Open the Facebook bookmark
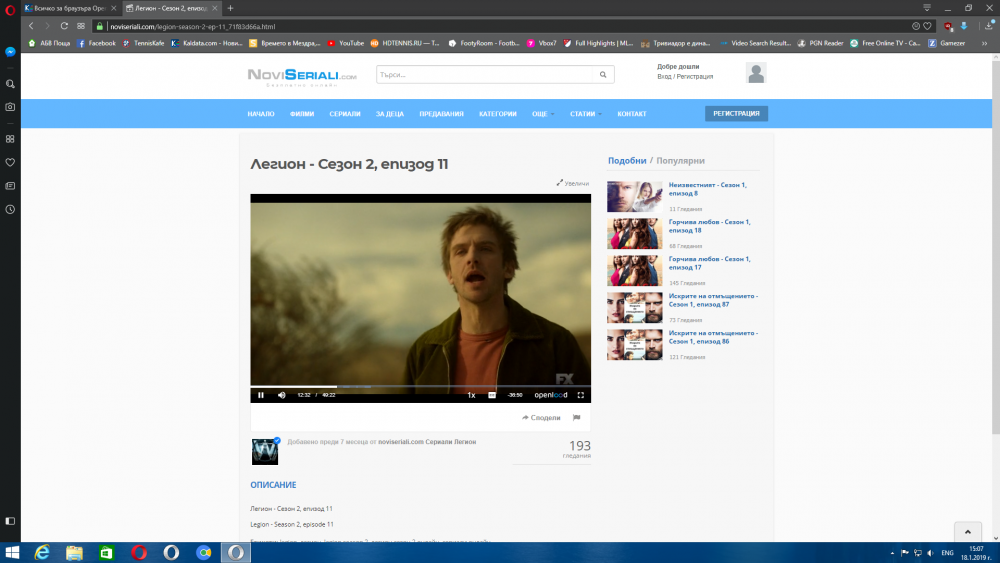This screenshot has height=563, width=1000. pos(96,43)
